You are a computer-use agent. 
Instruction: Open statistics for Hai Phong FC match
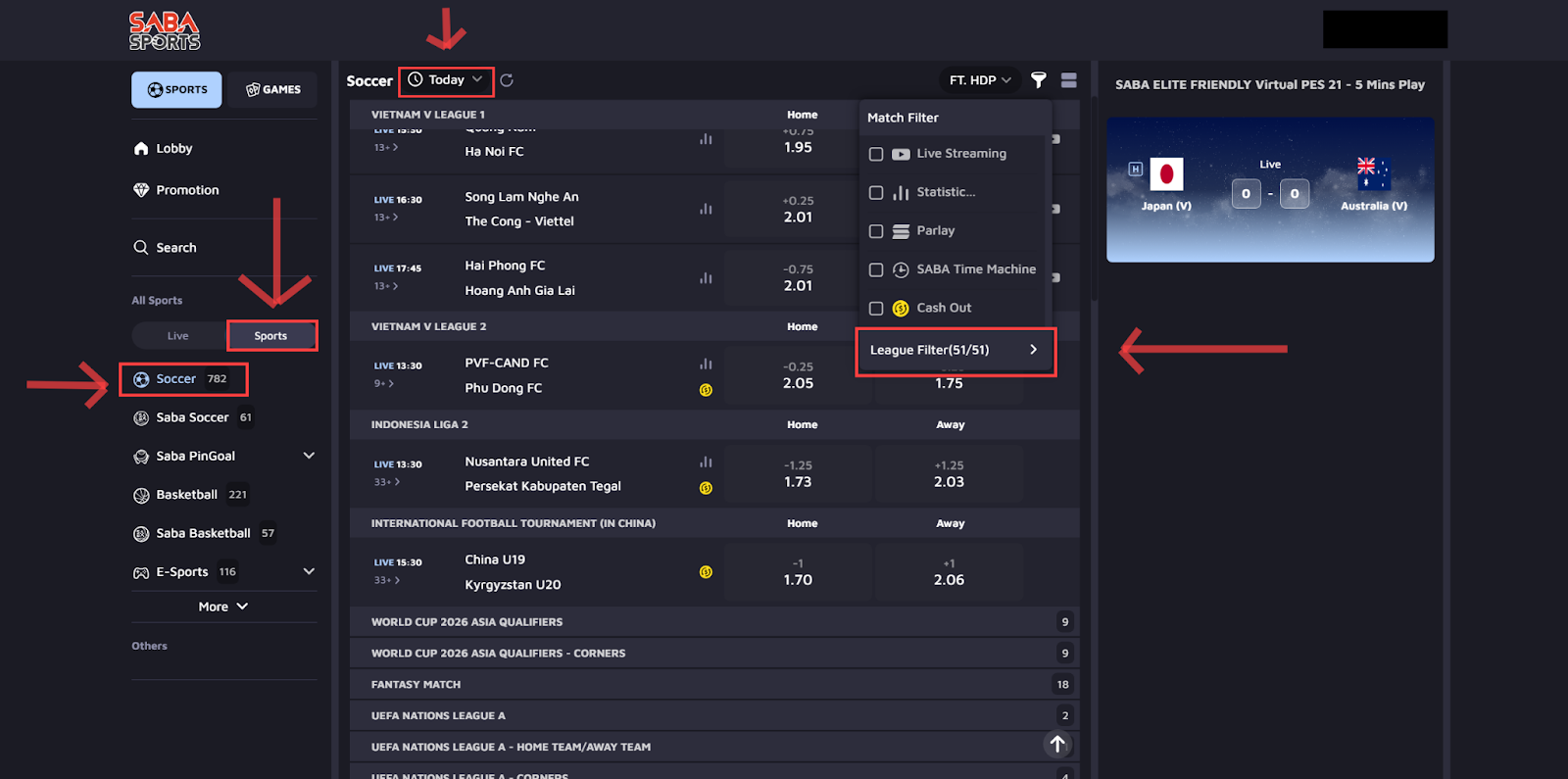[x=706, y=278]
